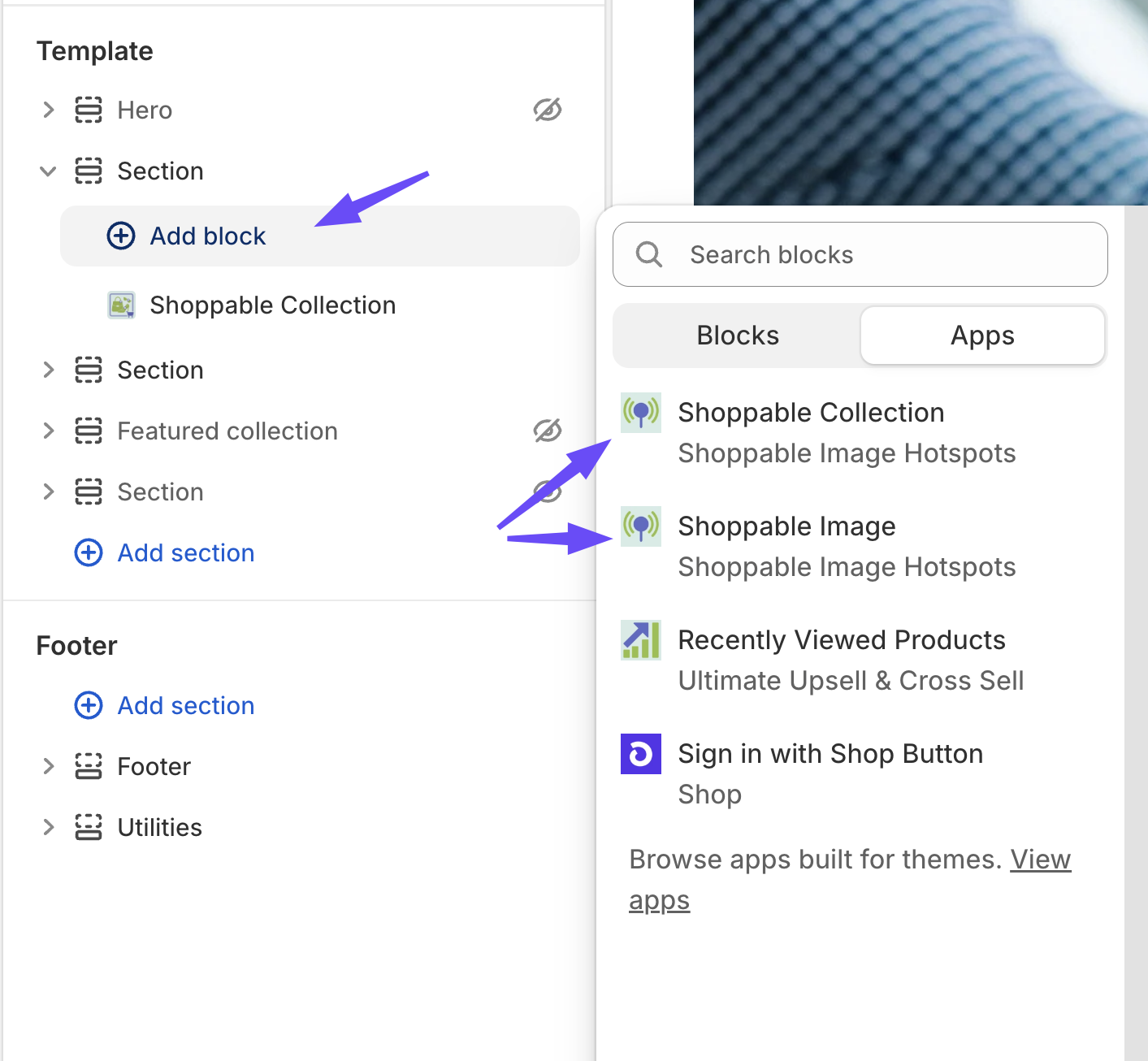Switch to the Blocks tab
This screenshot has width=1148, height=1061.
coord(738,336)
